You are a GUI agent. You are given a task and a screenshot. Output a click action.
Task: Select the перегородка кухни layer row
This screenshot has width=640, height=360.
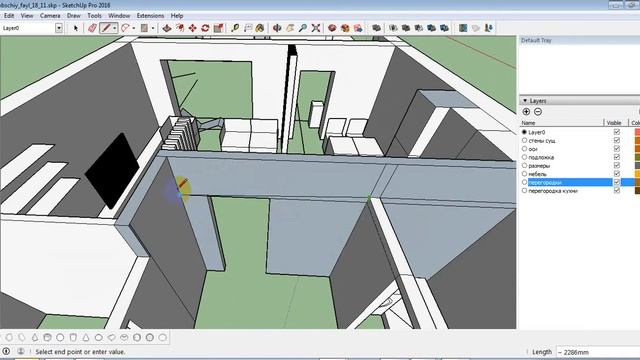(x=580, y=191)
